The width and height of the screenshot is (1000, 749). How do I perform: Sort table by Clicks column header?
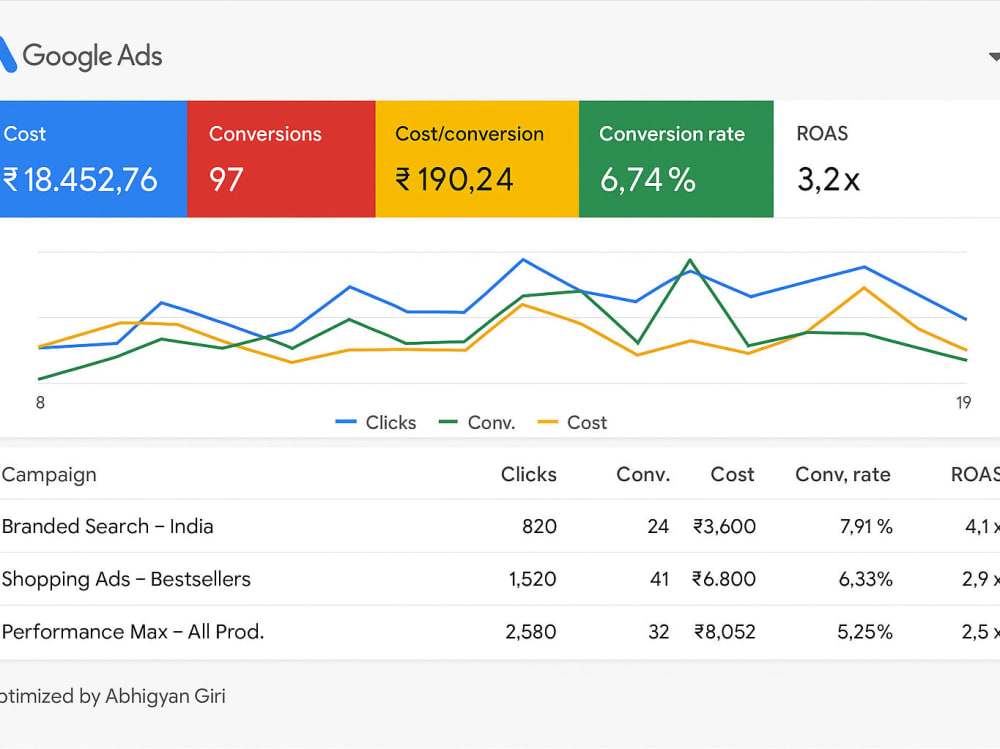pyautogui.click(x=529, y=474)
